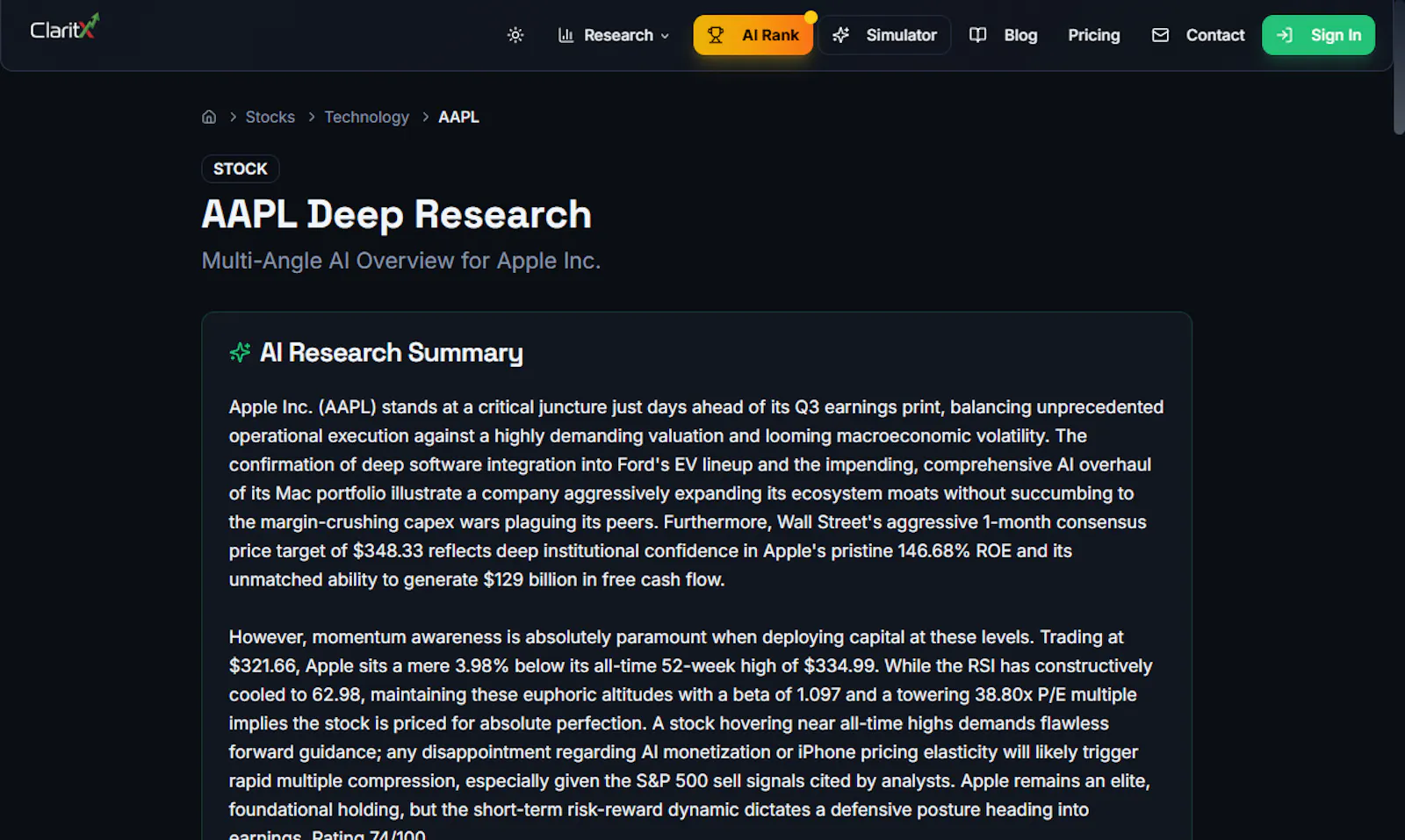Image resolution: width=1405 pixels, height=840 pixels.
Task: Click the AI Rank trophy icon
Action: pyautogui.click(x=716, y=35)
